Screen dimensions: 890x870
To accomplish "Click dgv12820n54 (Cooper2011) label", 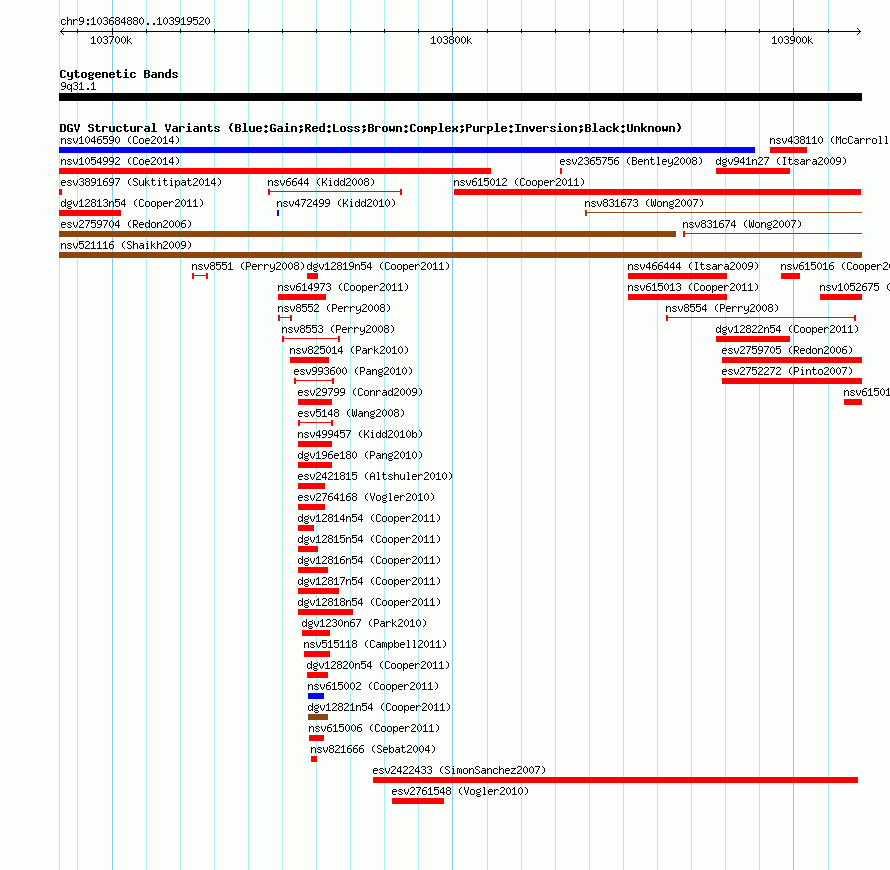I will (x=378, y=665).
